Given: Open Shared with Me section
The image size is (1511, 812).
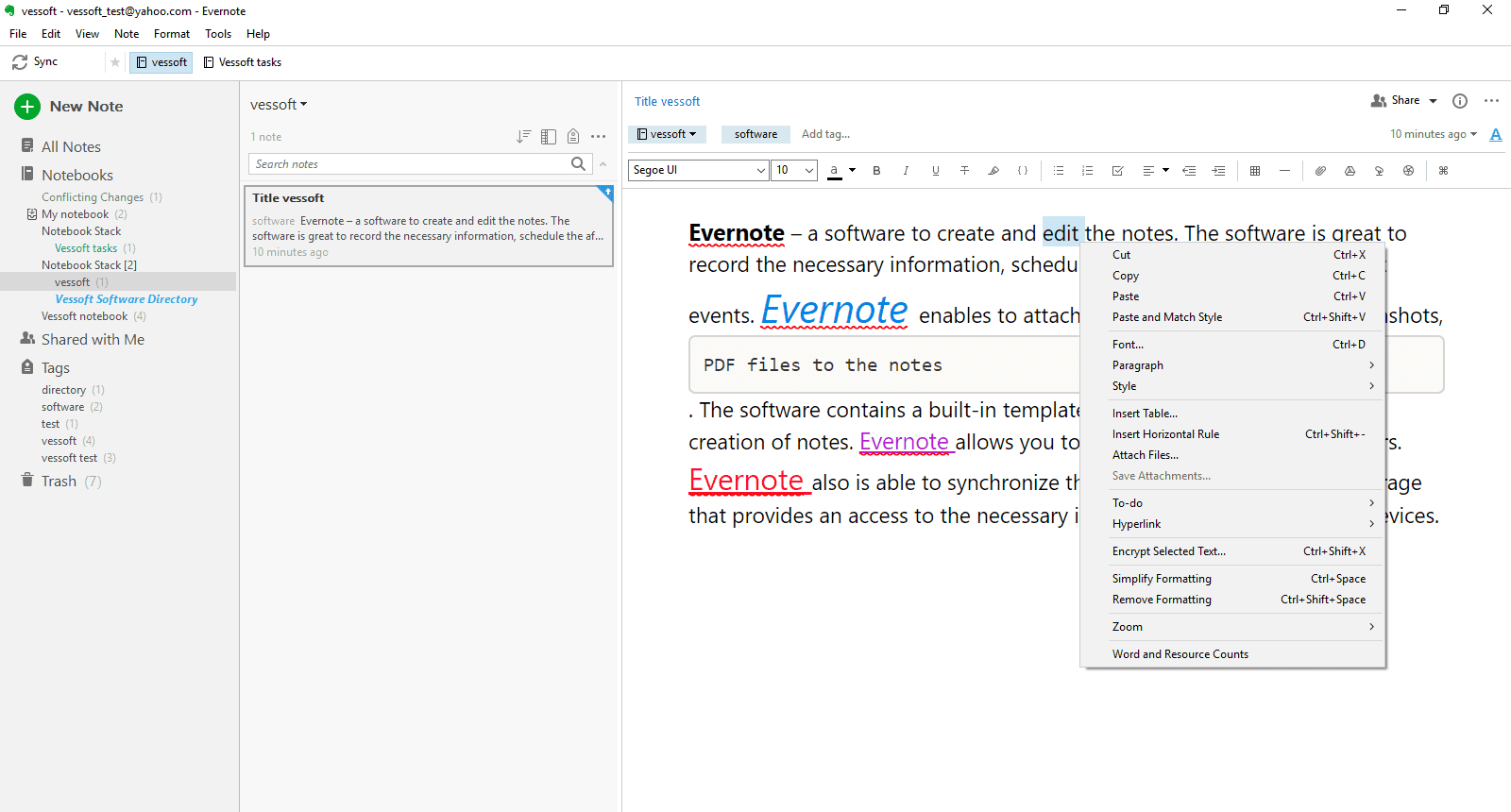Looking at the screenshot, I should (93, 340).
